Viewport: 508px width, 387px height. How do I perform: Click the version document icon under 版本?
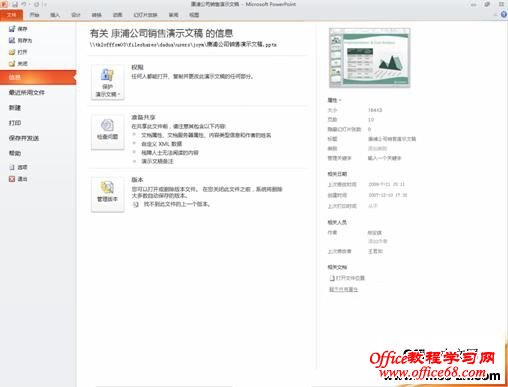(x=136, y=204)
